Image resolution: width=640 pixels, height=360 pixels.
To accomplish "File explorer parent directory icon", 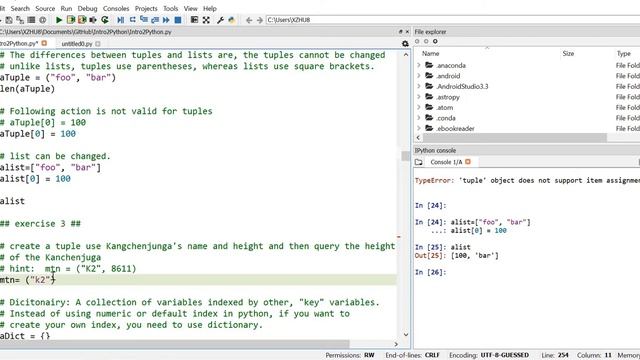I will [x=435, y=41].
